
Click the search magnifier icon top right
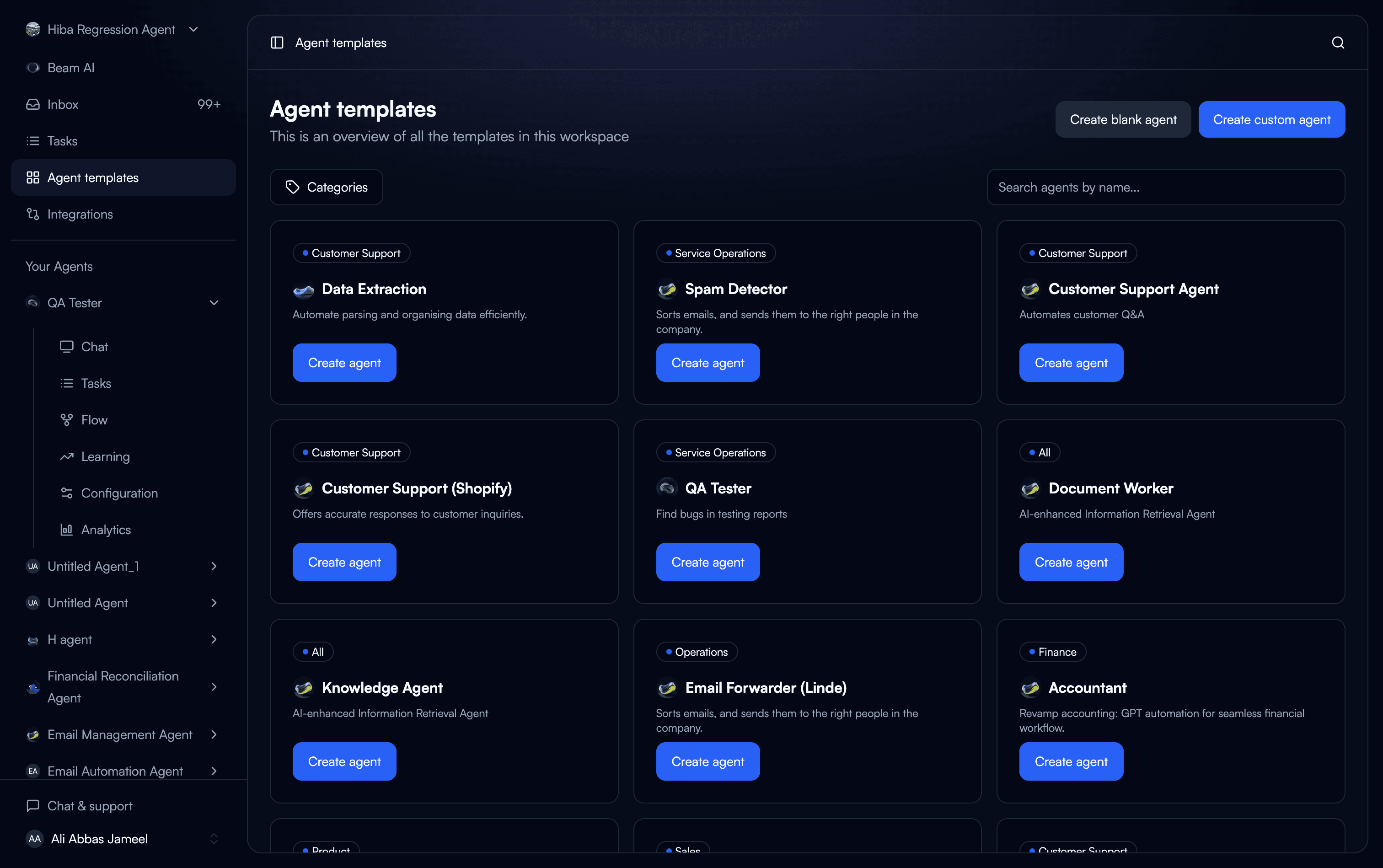tap(1338, 43)
